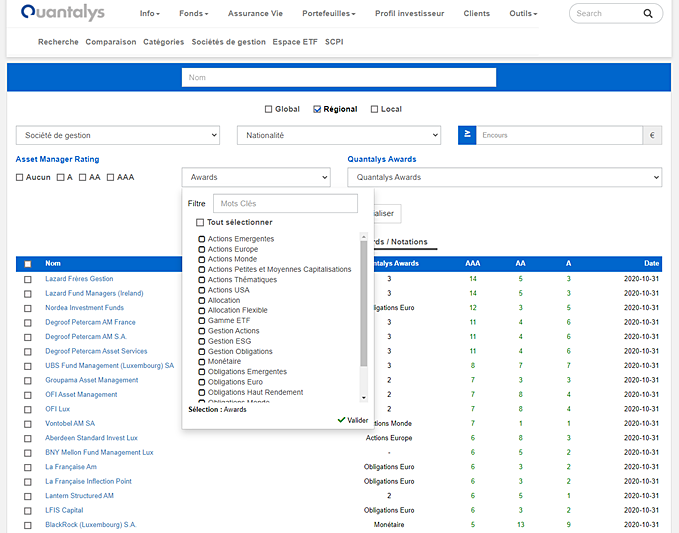Screen dimensions: 679x533
Task: Open the Nationalité dropdown
Action: click(x=339, y=135)
